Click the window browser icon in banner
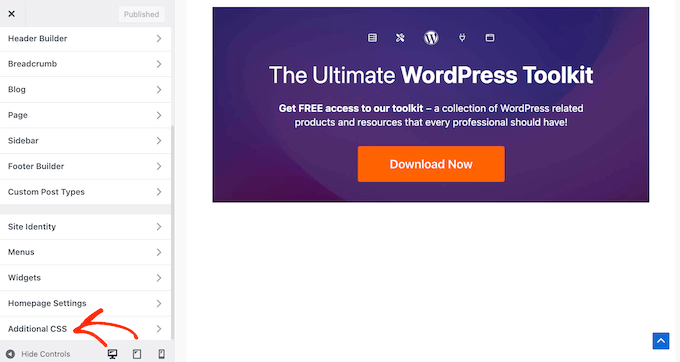Screen dimensions: 680x362 click(x=490, y=38)
